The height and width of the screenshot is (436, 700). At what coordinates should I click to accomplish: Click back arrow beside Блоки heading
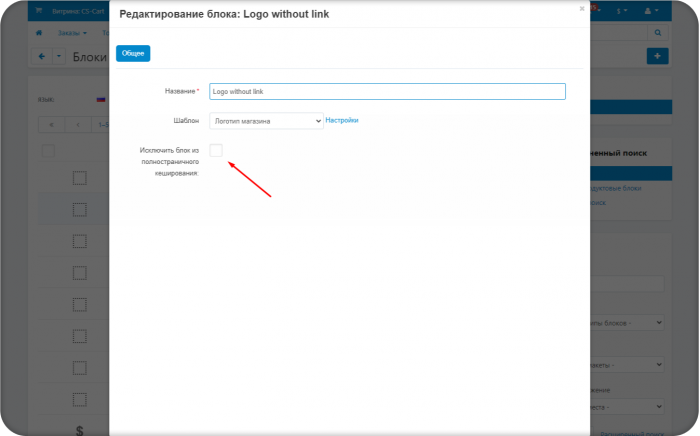pyautogui.click(x=42, y=56)
